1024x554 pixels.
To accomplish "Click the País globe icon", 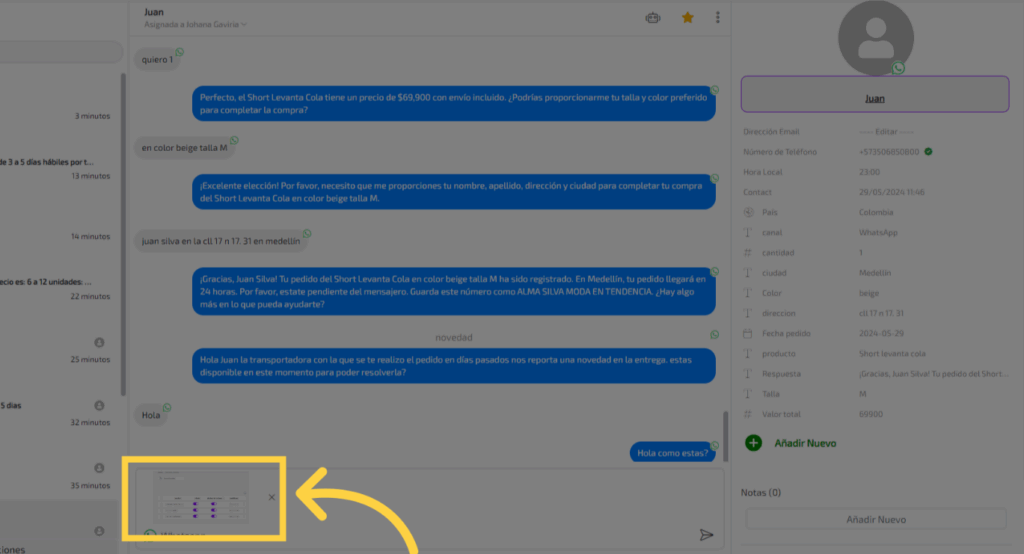I will point(748,212).
